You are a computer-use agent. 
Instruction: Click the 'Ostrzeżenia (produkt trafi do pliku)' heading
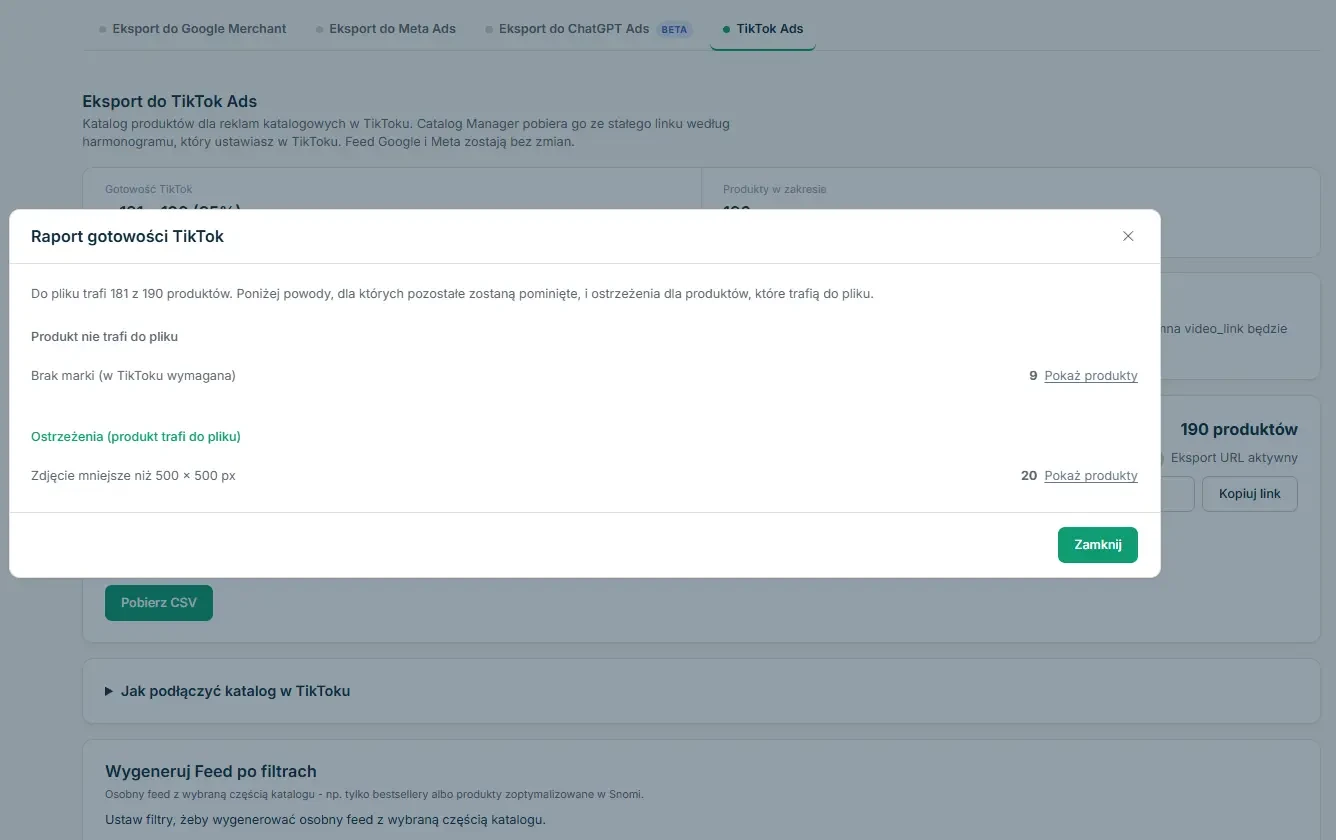136,437
